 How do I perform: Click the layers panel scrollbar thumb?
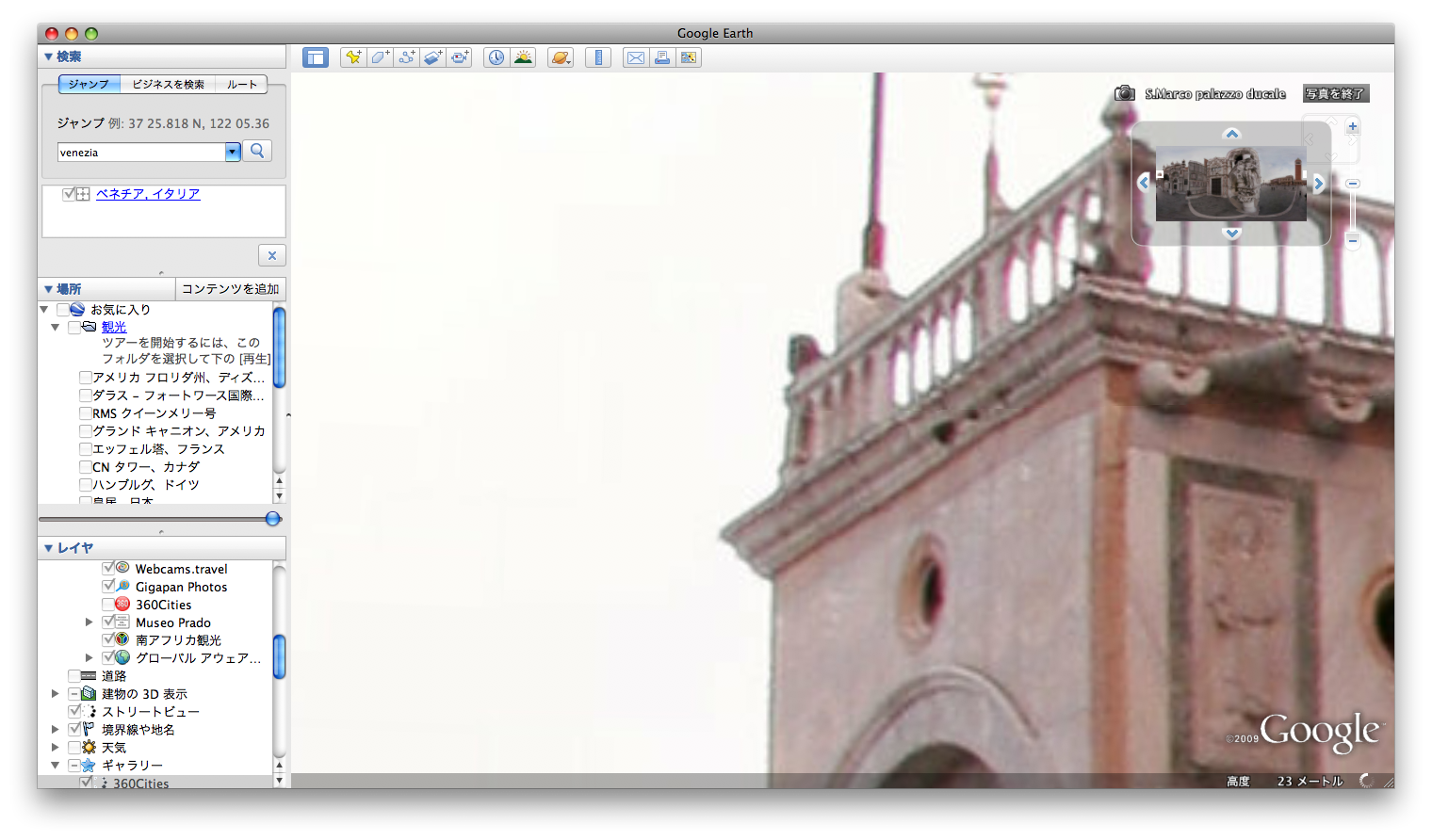point(279,656)
